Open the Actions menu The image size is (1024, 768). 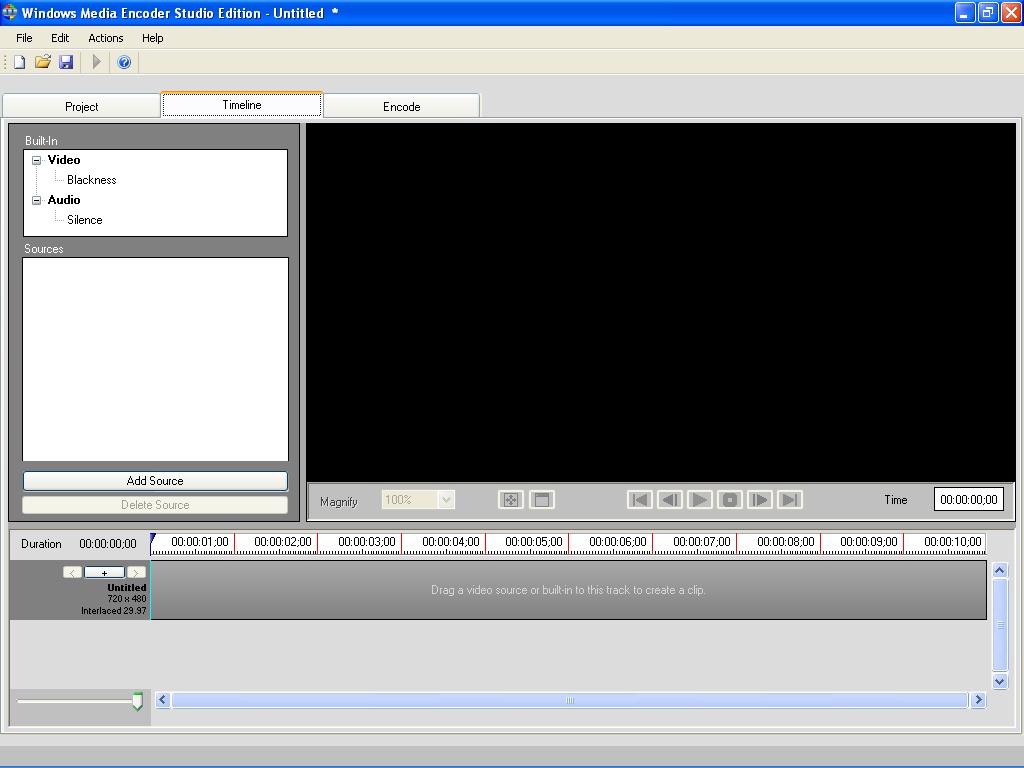106,38
